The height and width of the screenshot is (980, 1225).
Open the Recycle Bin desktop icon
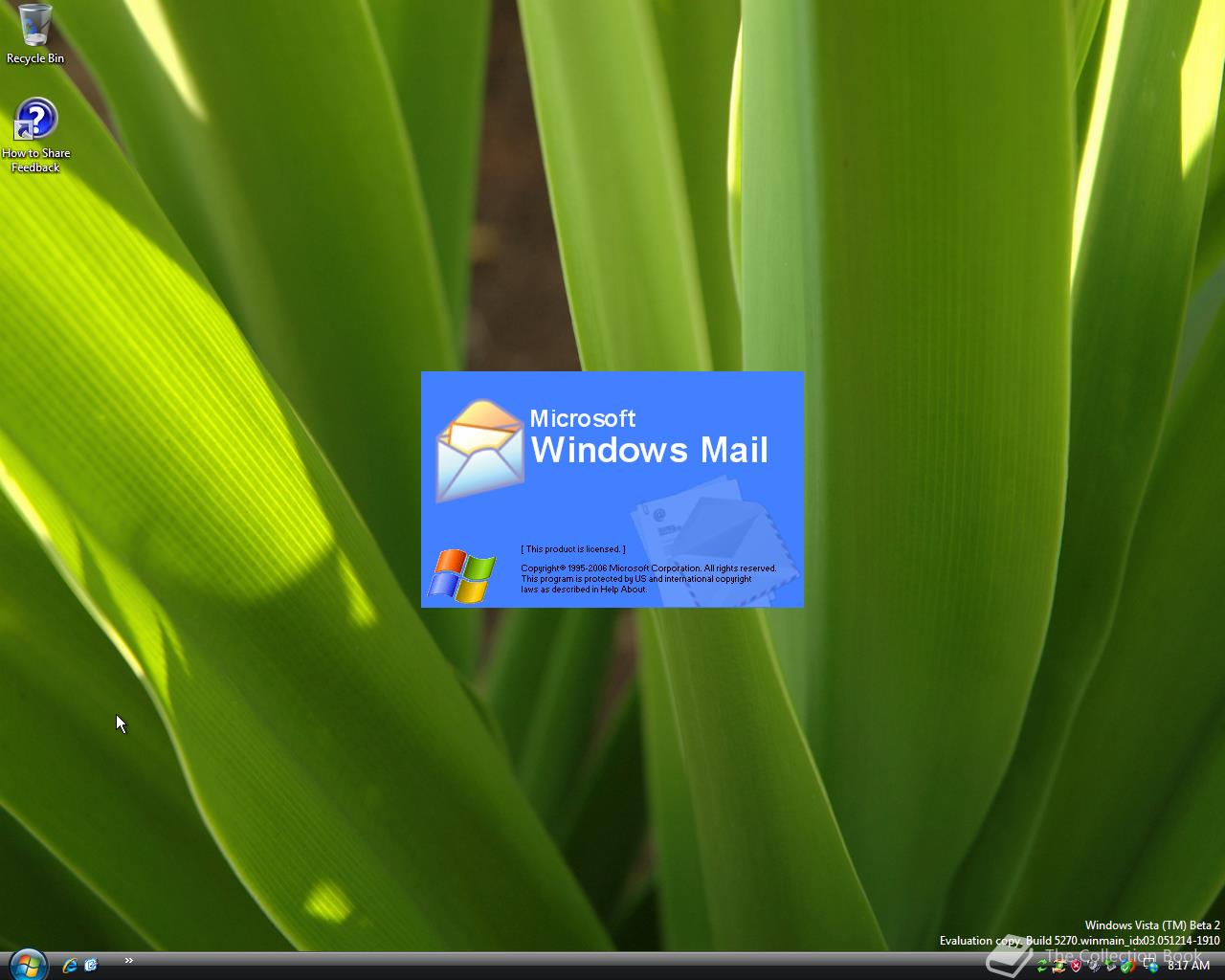(35, 34)
